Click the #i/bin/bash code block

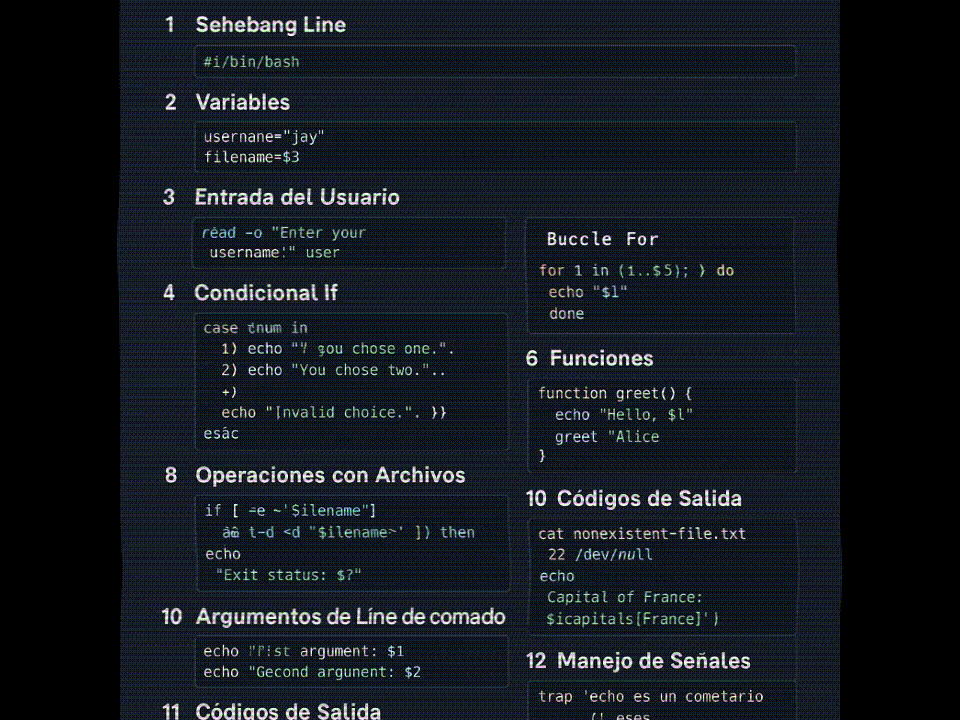click(x=495, y=62)
